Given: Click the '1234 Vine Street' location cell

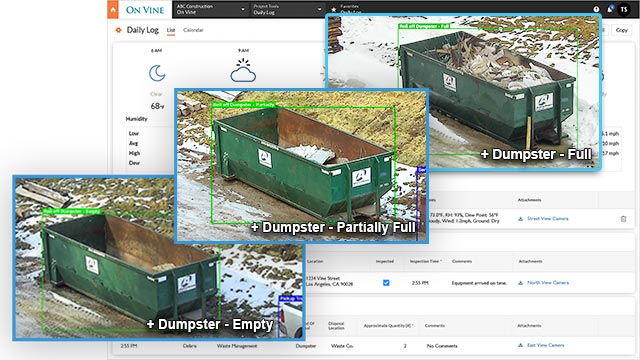Looking at the screenshot, I should (x=329, y=281).
